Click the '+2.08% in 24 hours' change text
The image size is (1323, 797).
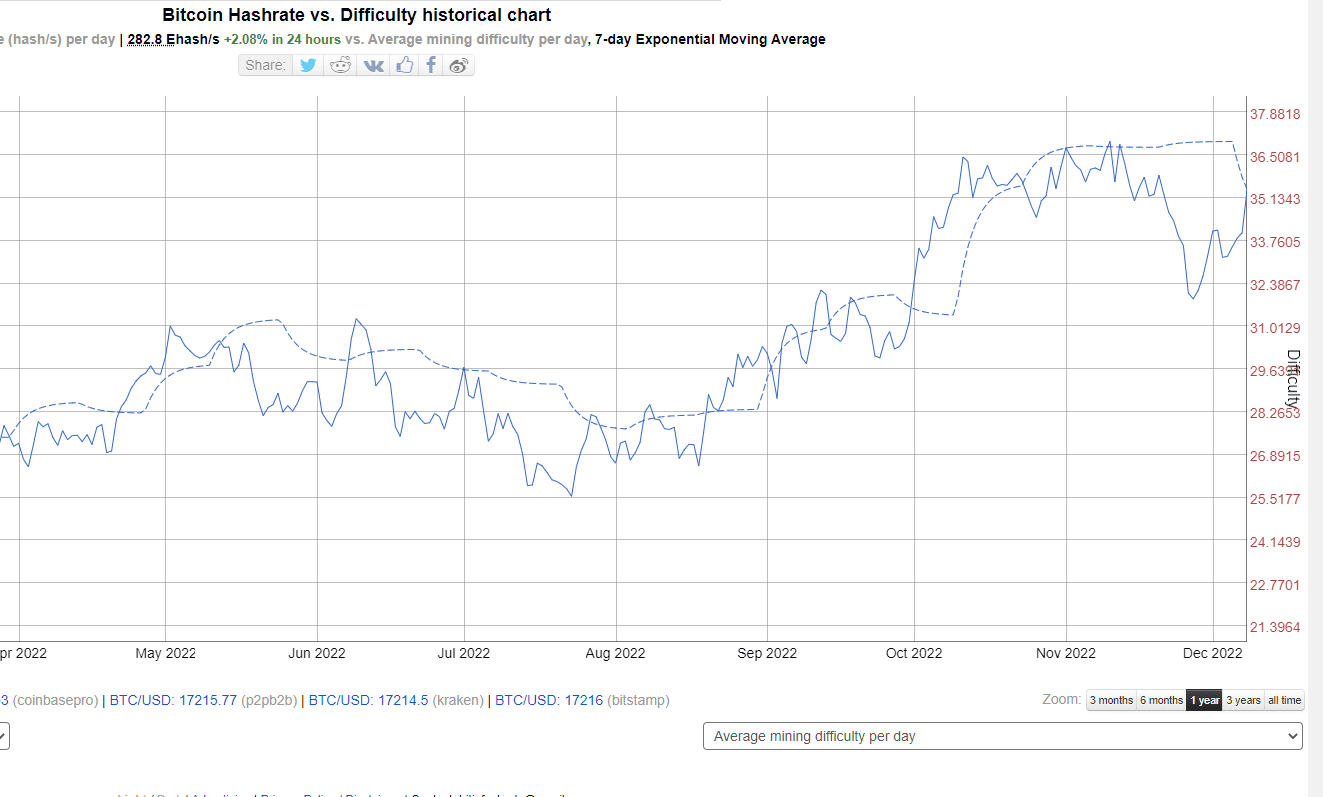click(x=282, y=40)
